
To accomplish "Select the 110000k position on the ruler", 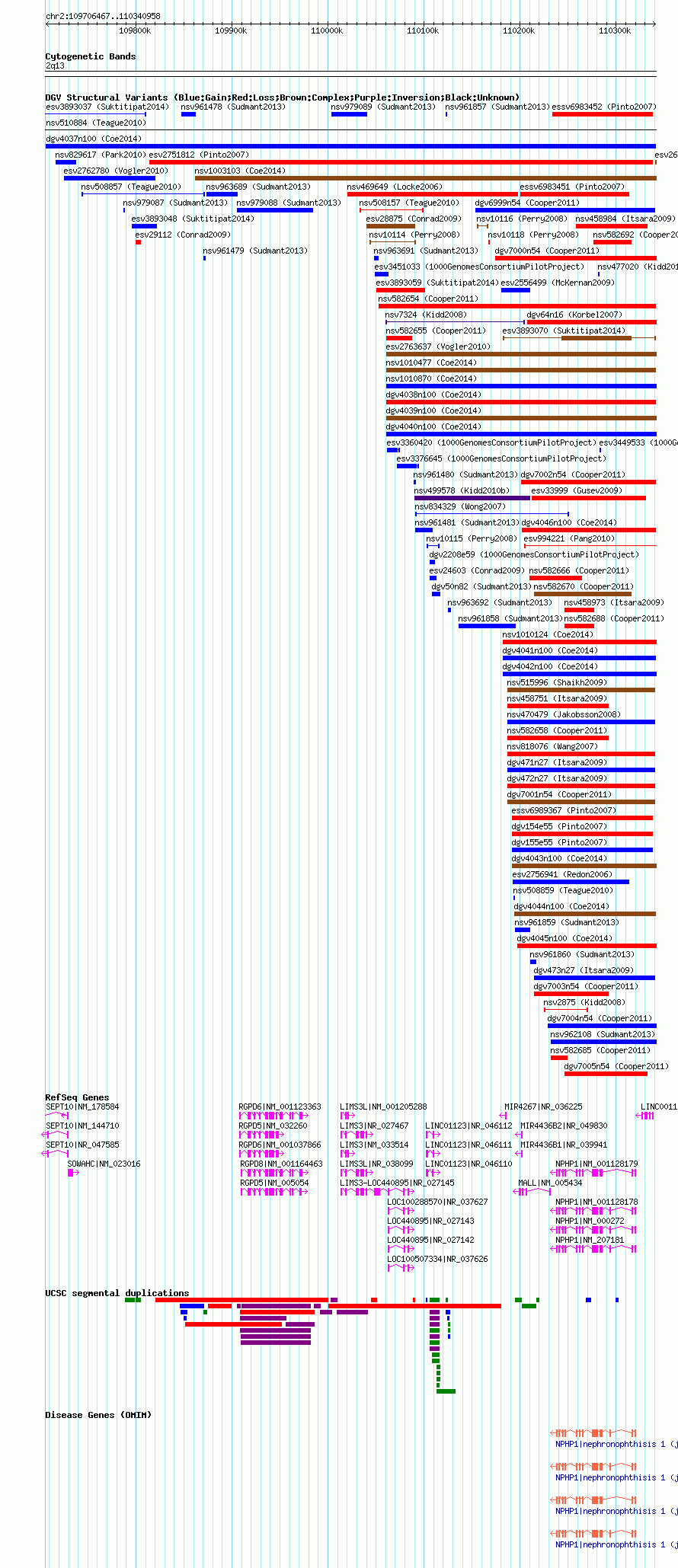I will coord(327,30).
